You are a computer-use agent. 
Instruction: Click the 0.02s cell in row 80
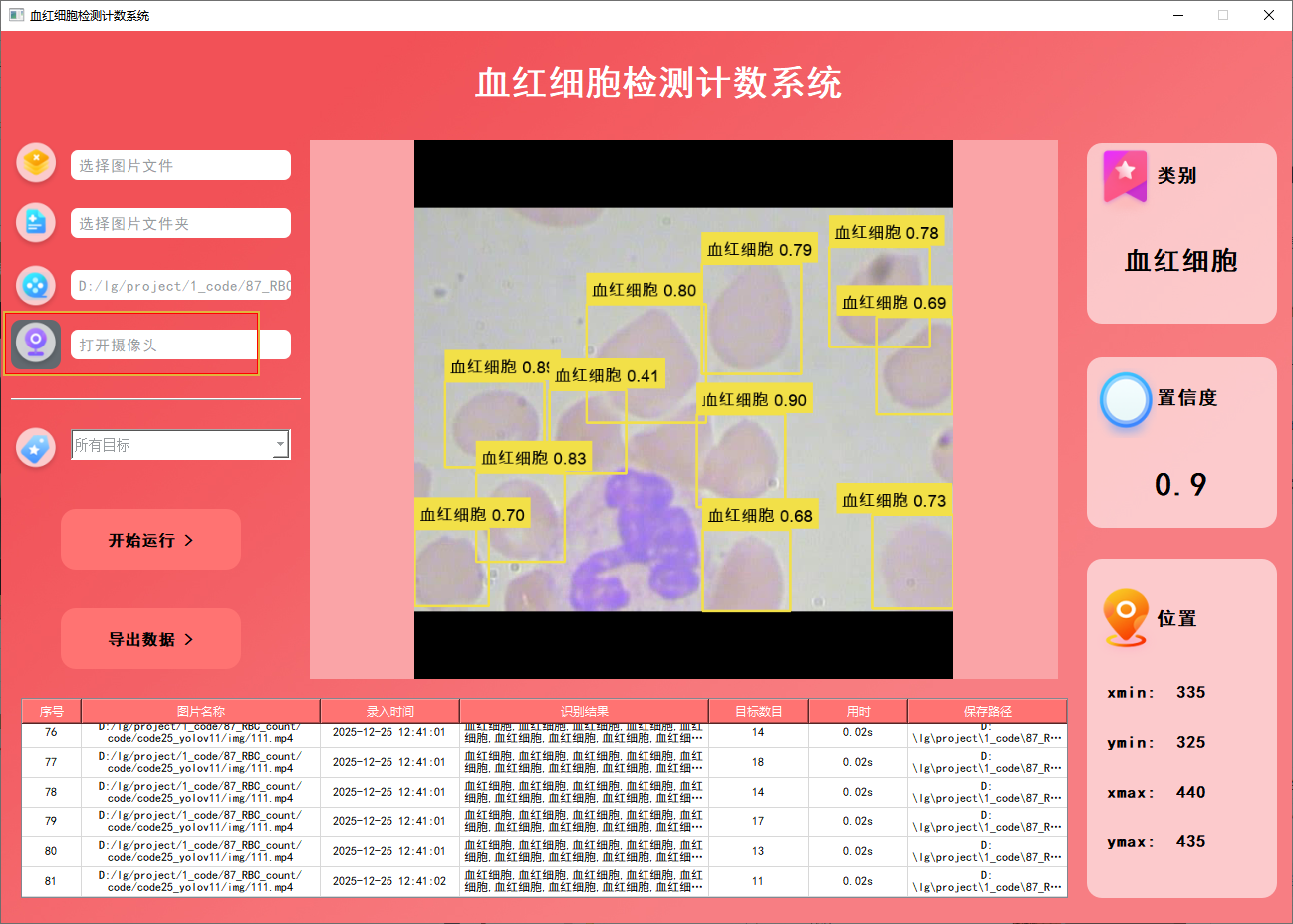pos(858,851)
